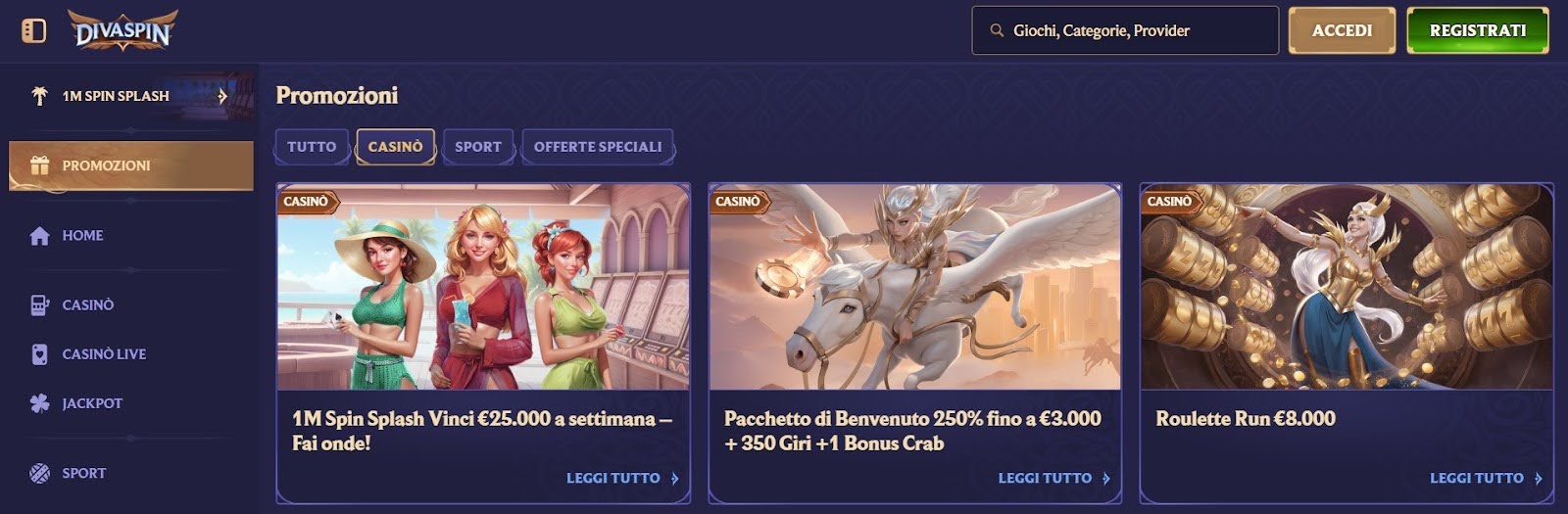This screenshot has height=514, width=1568.
Task: Open Leggi Tutto arrow for Roulette Run
Action: point(1539,479)
